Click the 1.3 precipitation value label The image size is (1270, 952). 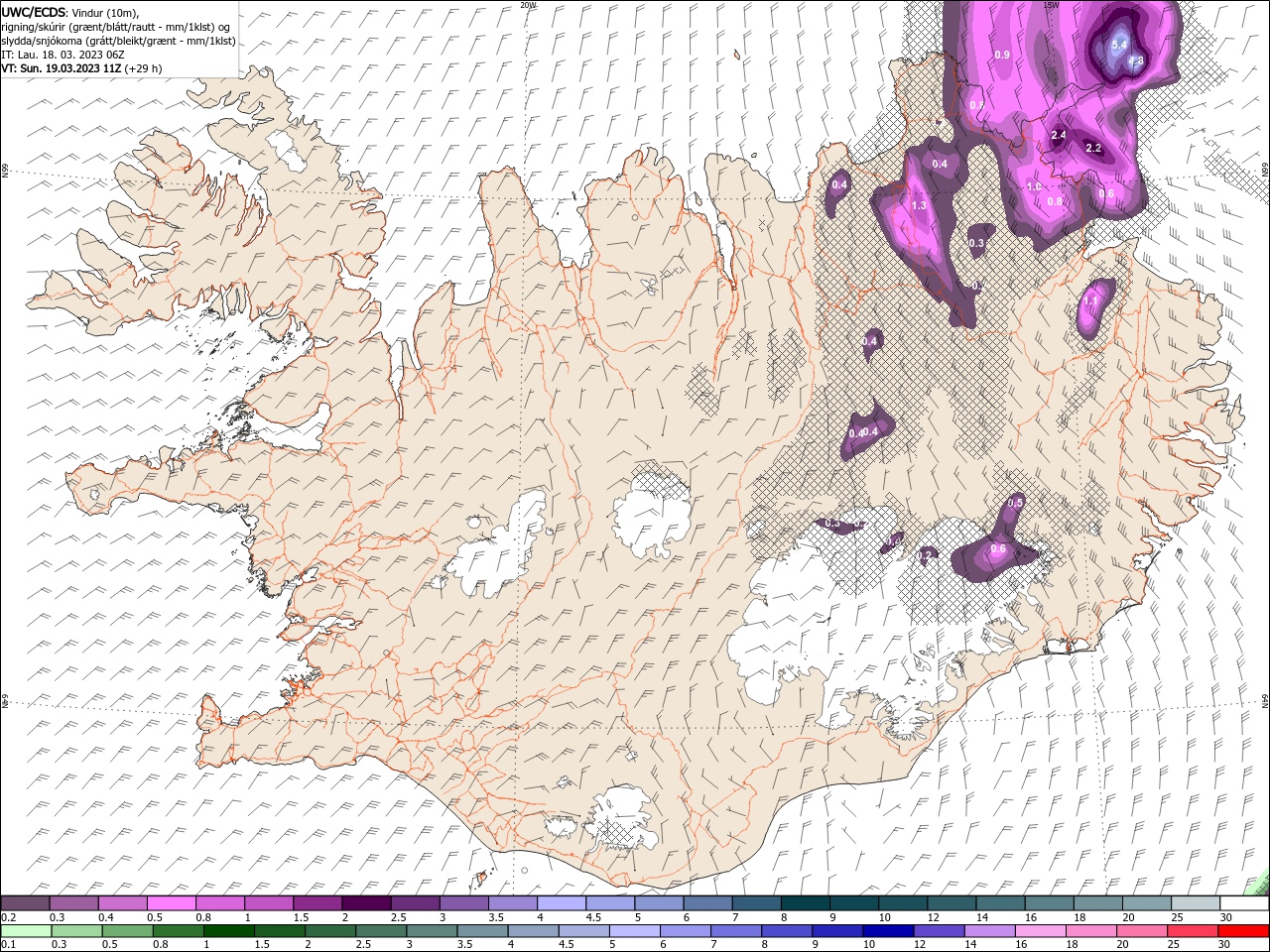pos(919,205)
